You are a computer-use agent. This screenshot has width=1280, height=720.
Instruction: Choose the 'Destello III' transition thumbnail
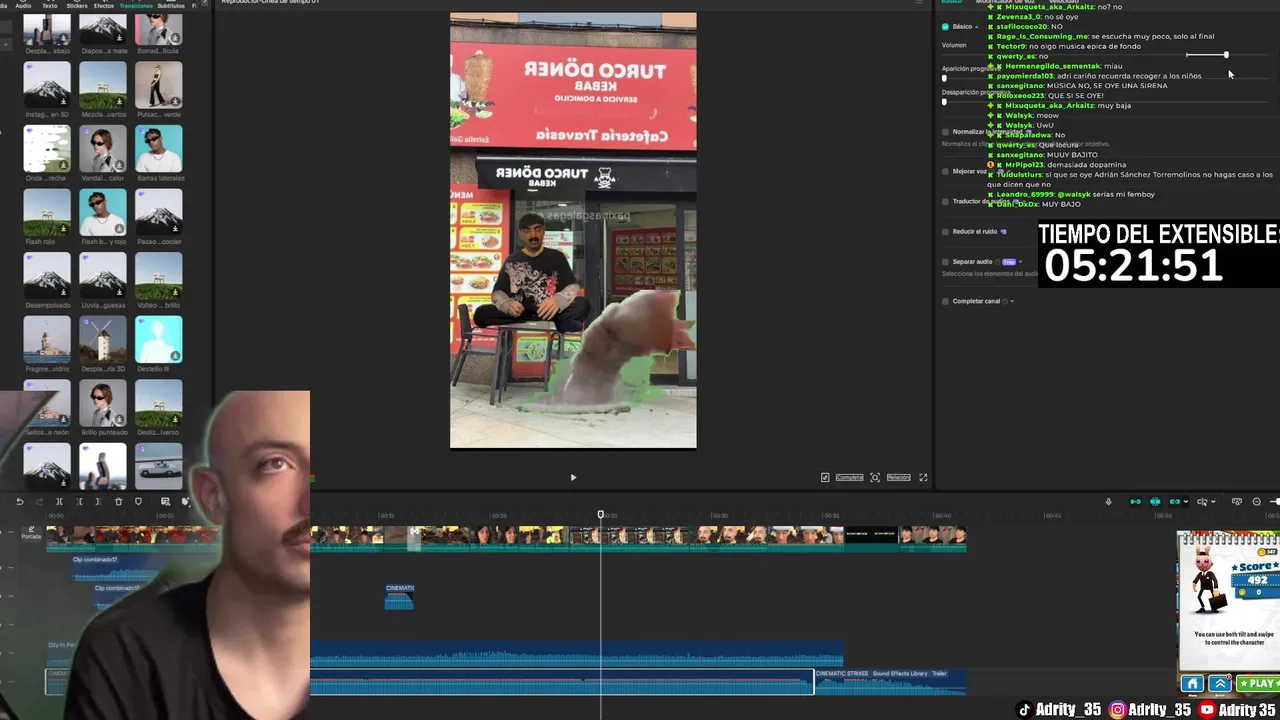pyautogui.click(x=159, y=339)
